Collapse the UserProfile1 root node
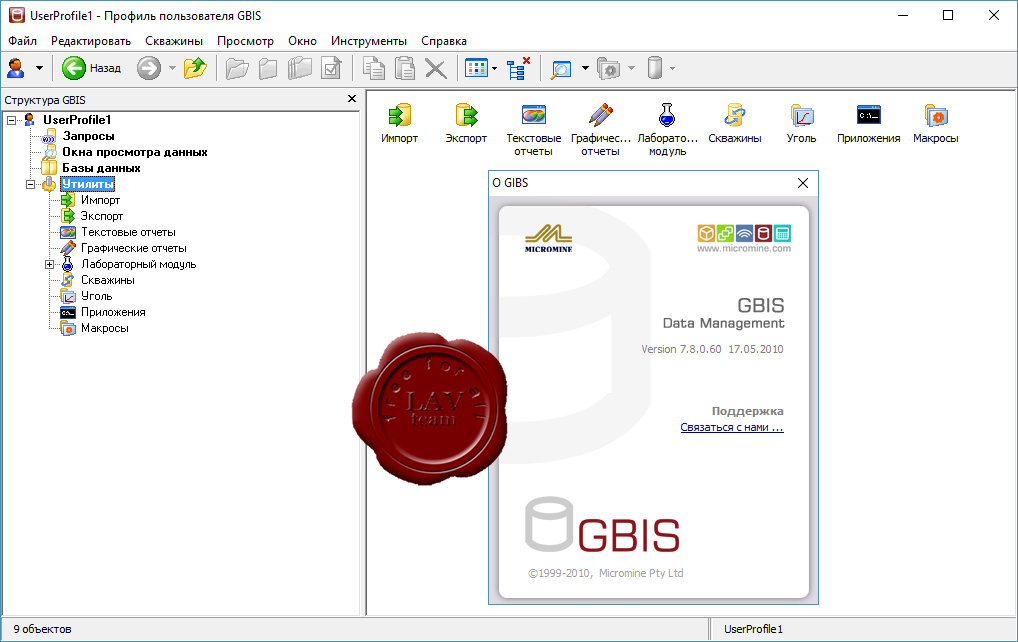 click(x=11, y=120)
